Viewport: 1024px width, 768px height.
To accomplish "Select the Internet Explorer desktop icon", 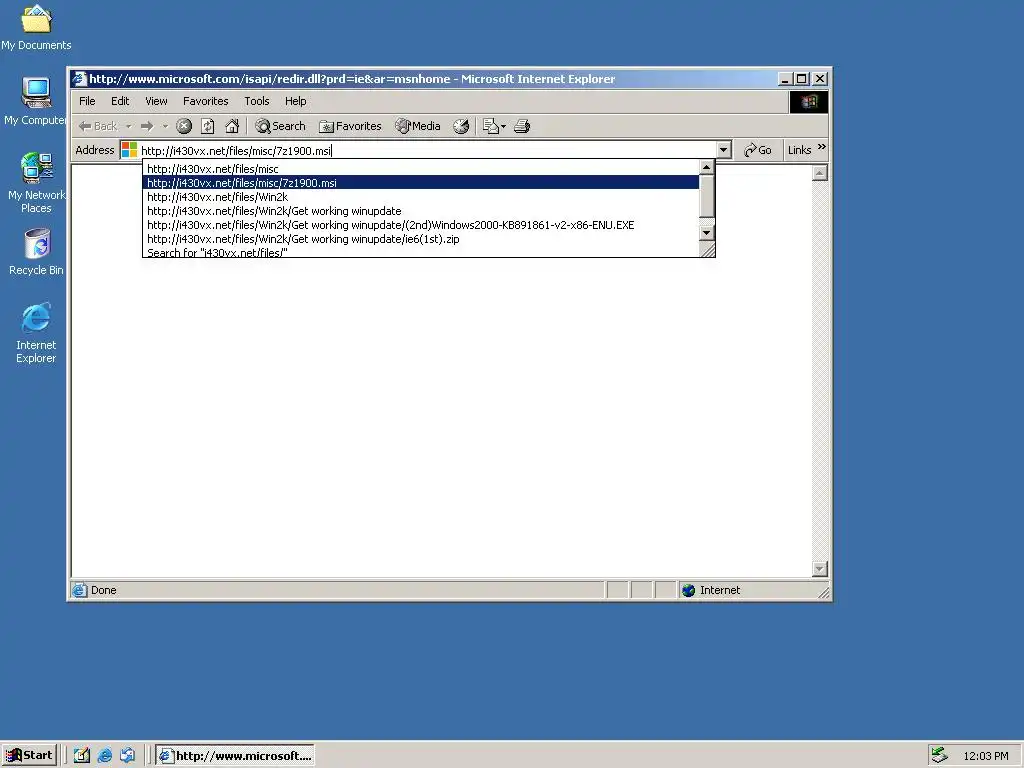I will click(x=36, y=333).
